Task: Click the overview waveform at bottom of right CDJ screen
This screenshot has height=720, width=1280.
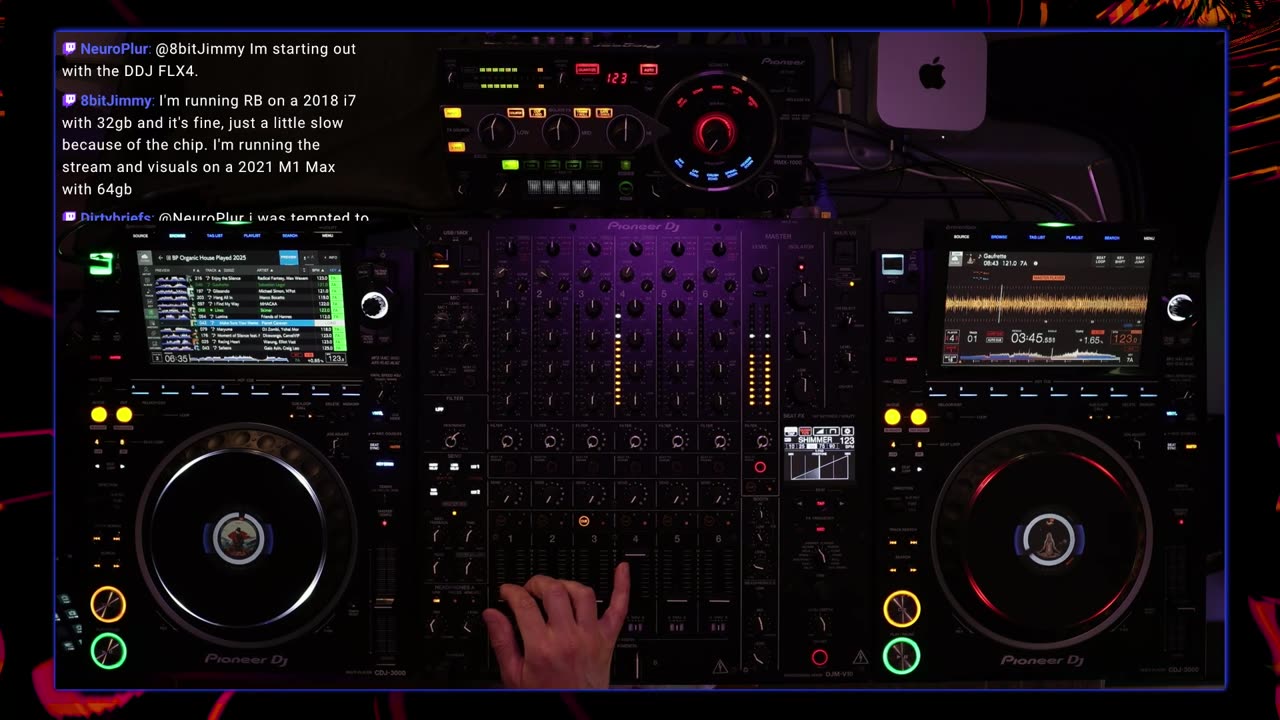Action: 1040,356
